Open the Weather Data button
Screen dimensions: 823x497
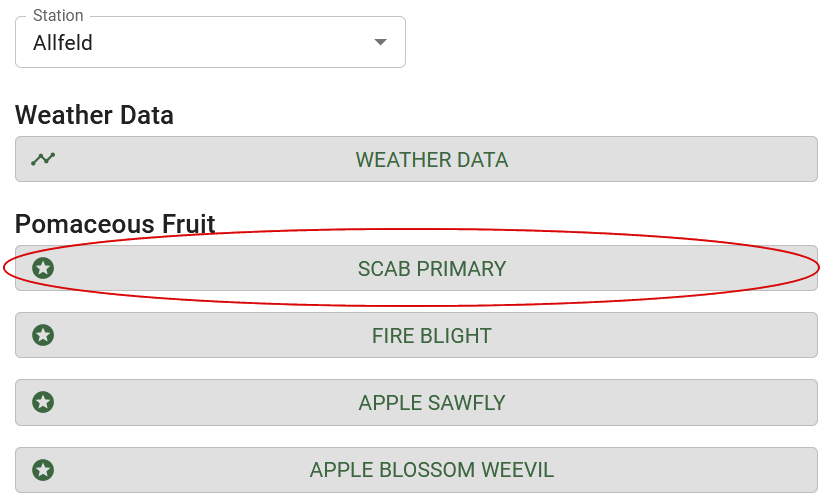416,159
